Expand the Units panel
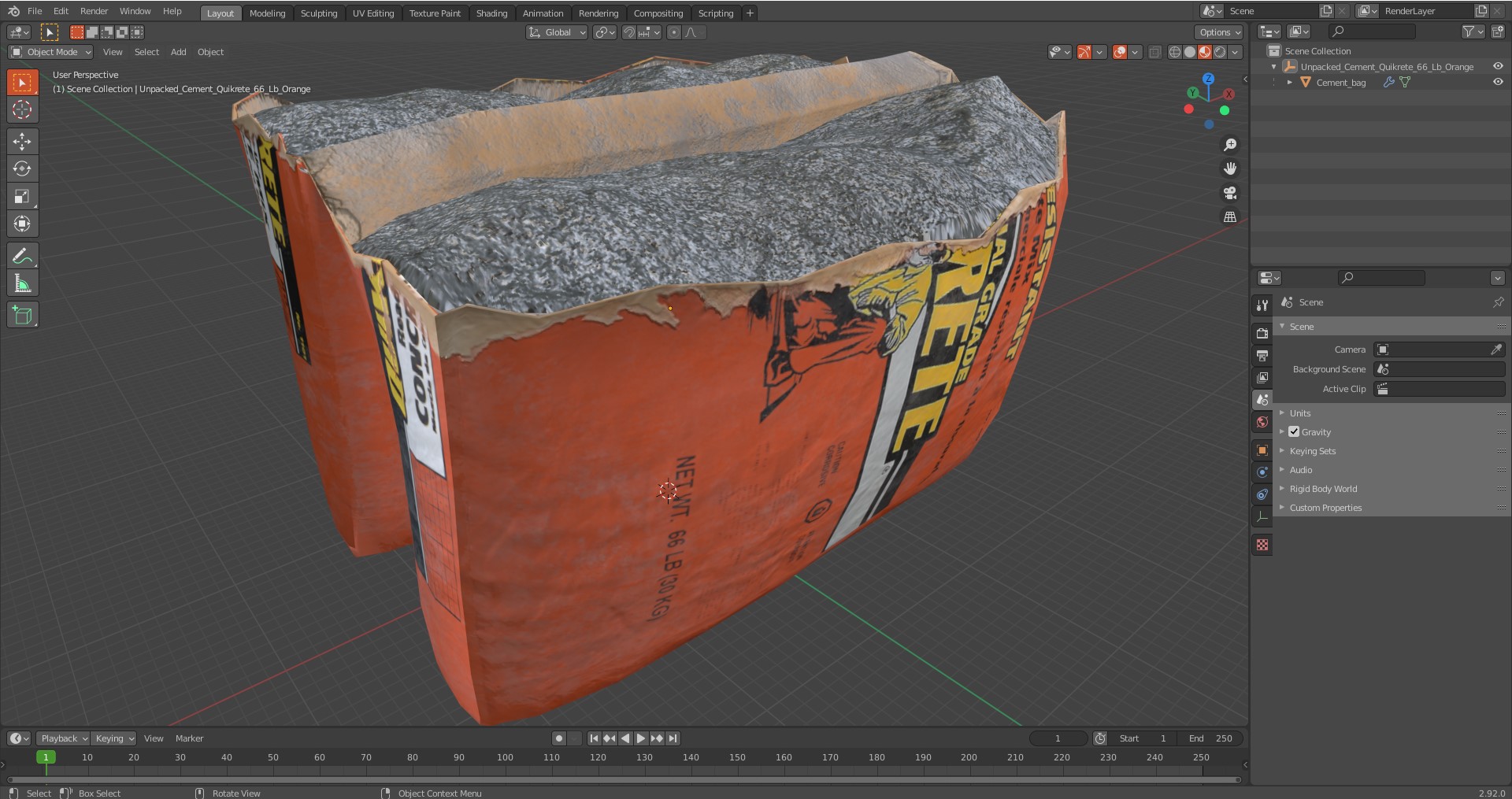Viewport: 1512px width, 799px height. click(x=1299, y=413)
